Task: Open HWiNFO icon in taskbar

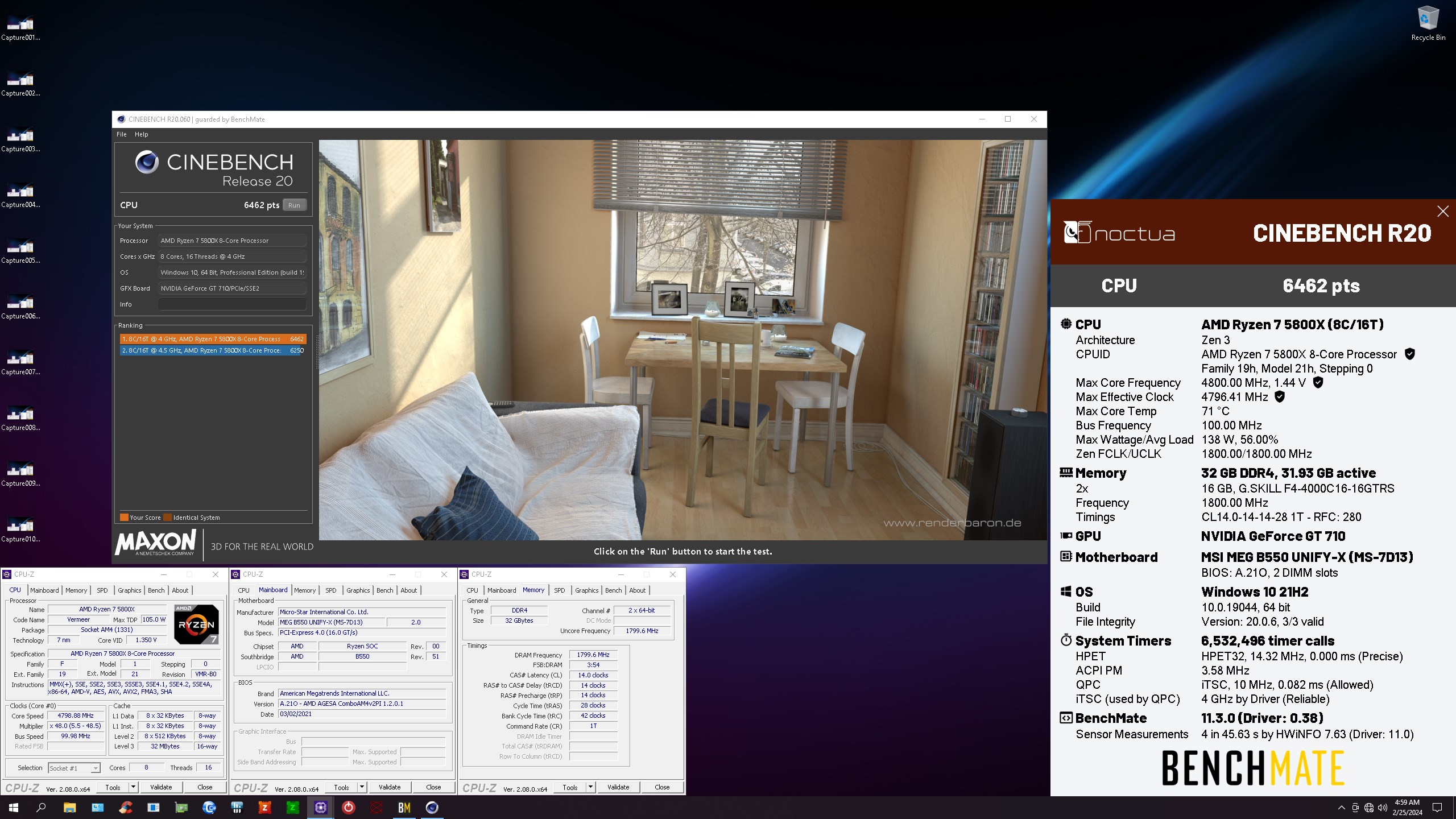Action: pos(237,808)
